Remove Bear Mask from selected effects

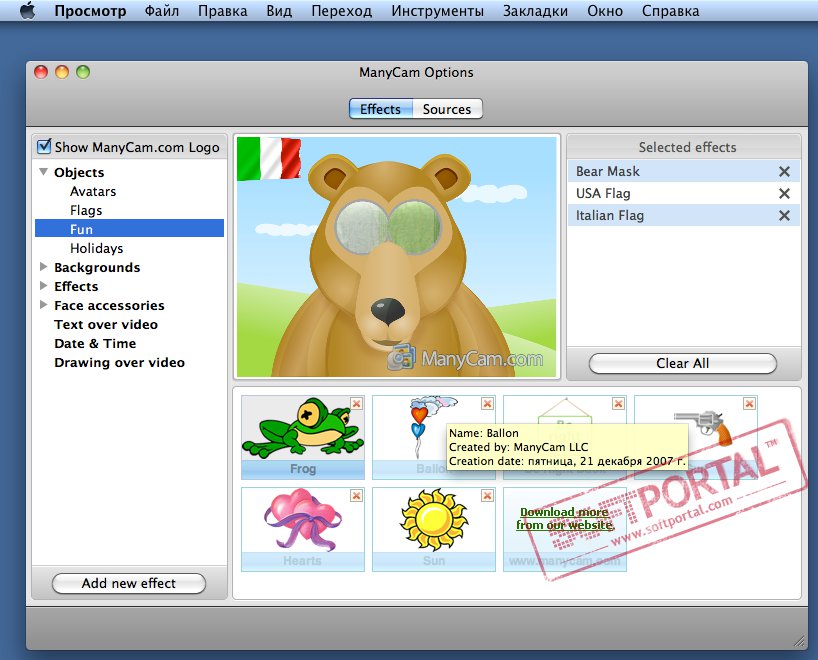pyautogui.click(x=784, y=172)
